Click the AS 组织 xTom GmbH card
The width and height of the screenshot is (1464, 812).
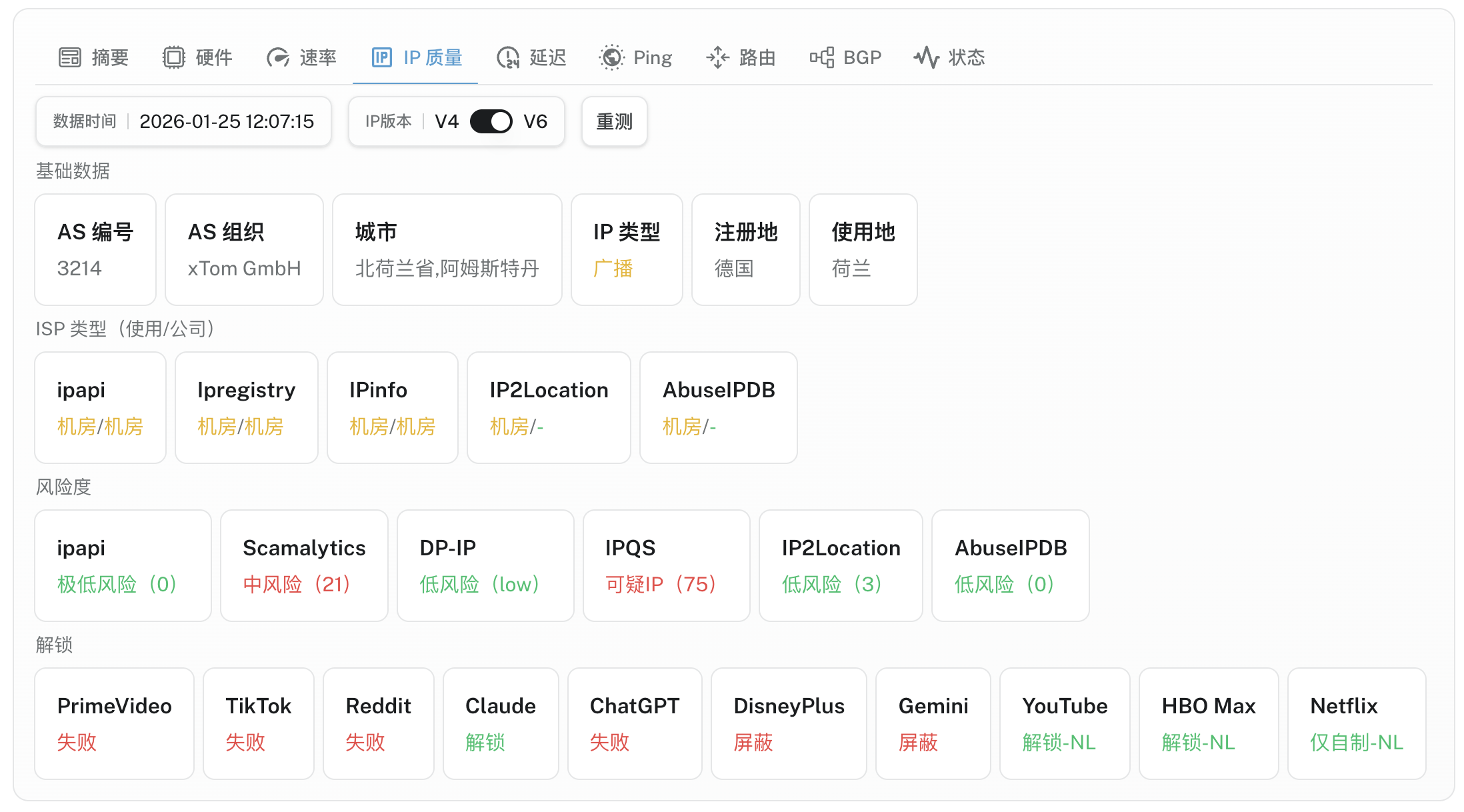(x=244, y=249)
